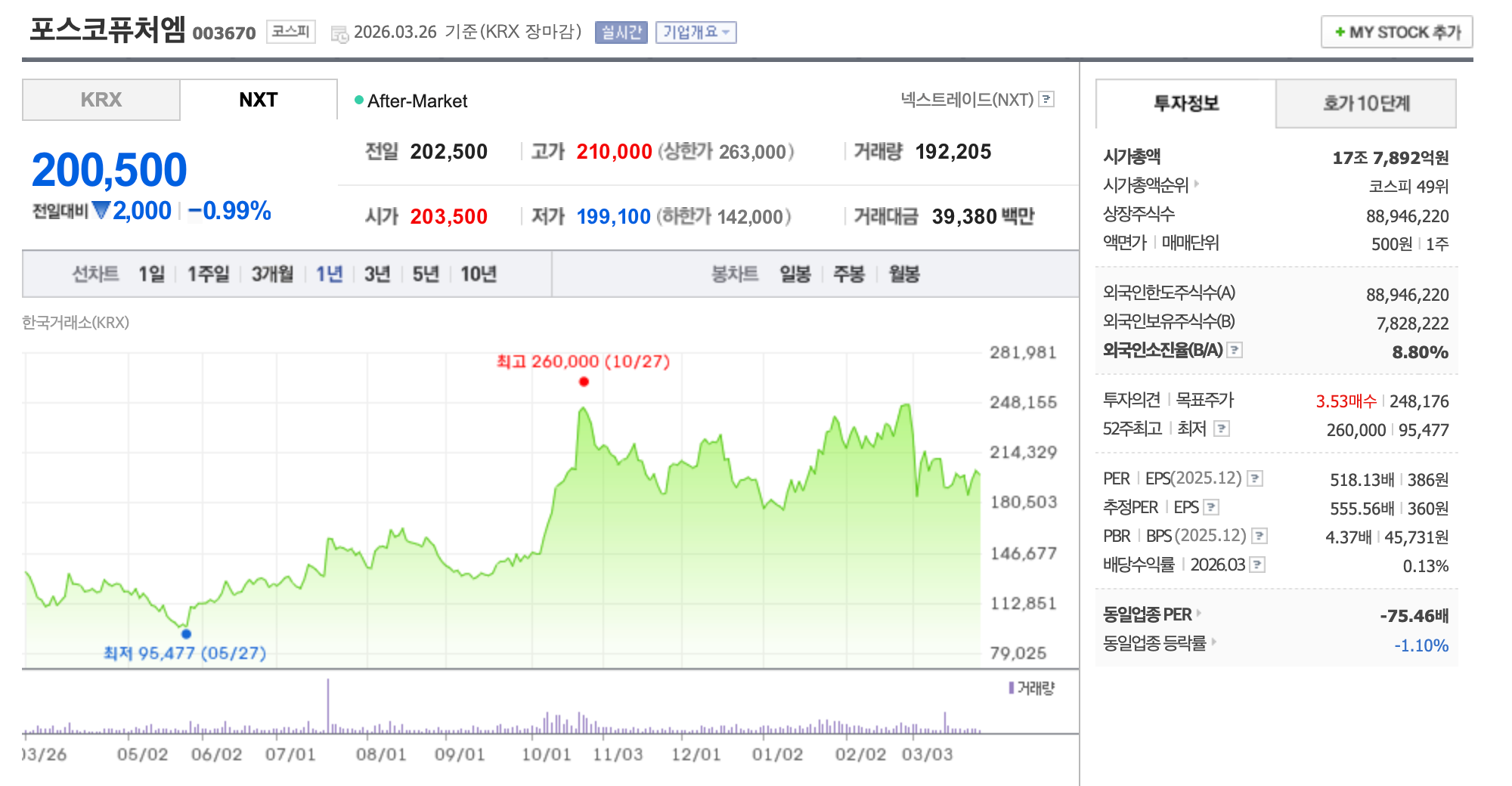Click the -75.46배 sector PER value
Viewport: 1512px width, 786px height.
(1414, 616)
